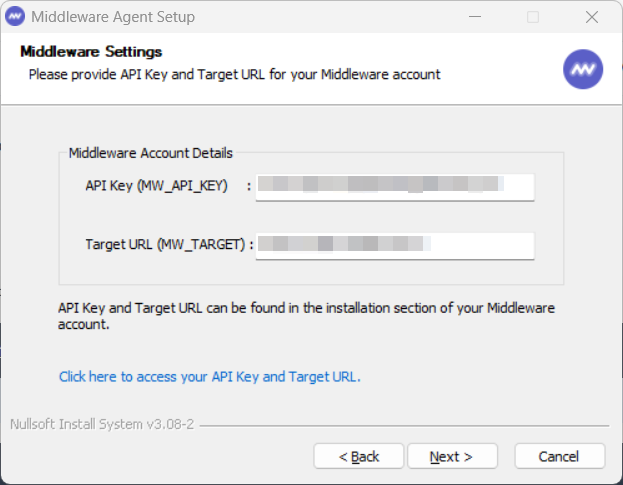The image size is (623, 485).
Task: Focus the Target URL input field
Action: pyautogui.click(x=394, y=245)
